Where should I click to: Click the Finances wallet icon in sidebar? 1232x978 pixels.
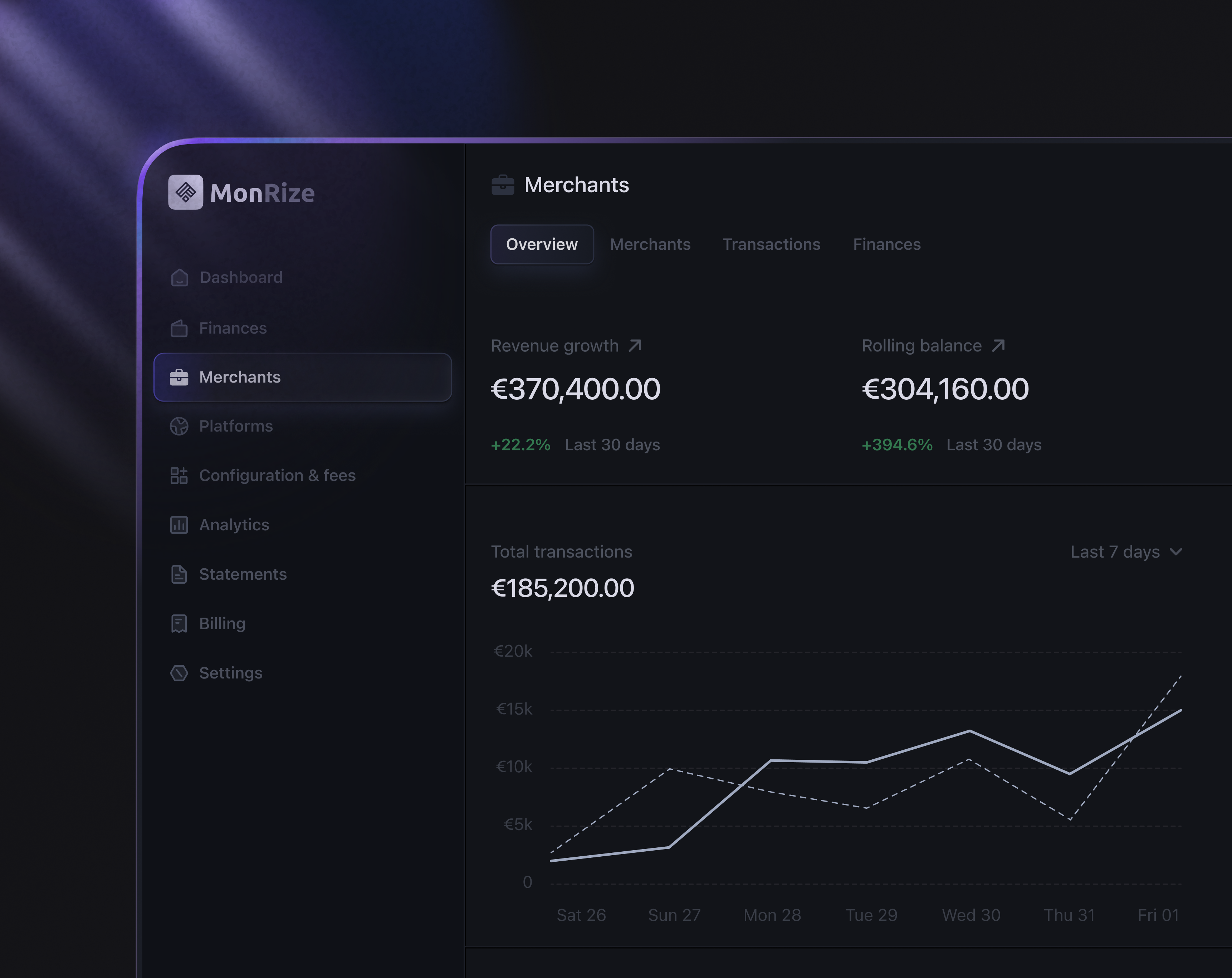[x=179, y=328]
